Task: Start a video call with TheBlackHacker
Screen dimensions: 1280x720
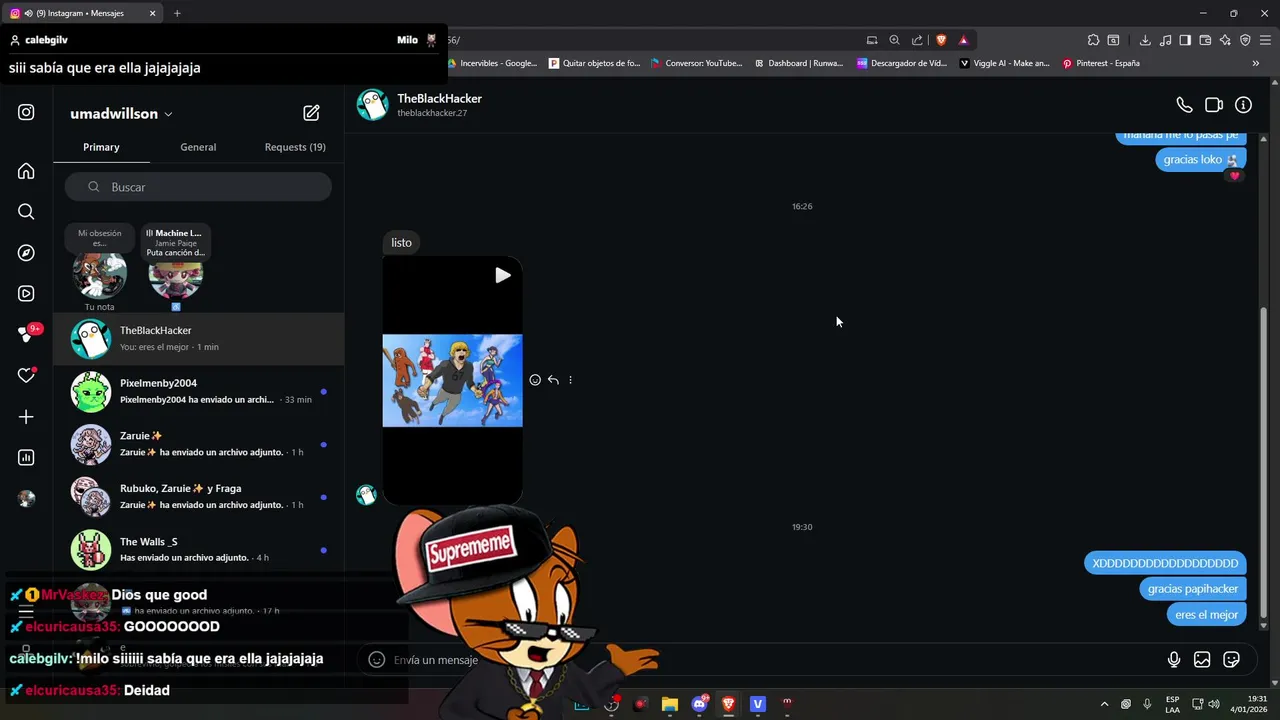Action: [x=1214, y=105]
